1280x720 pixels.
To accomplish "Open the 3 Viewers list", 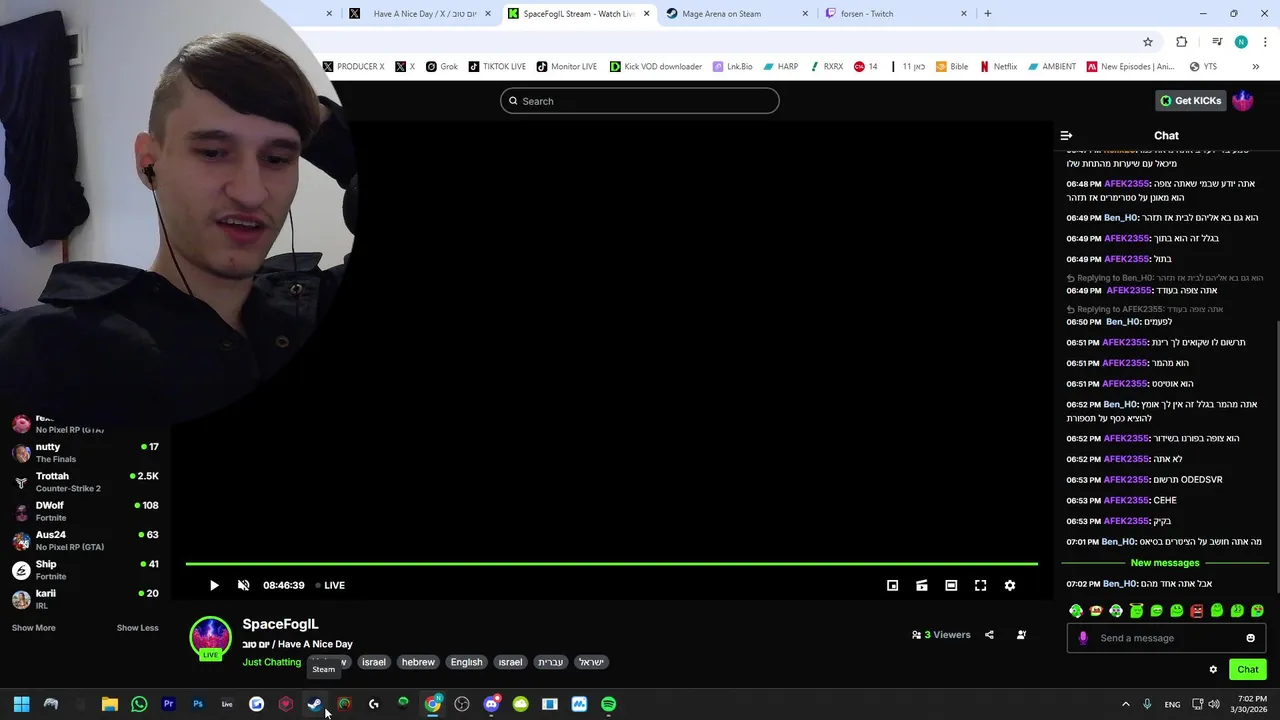I will click(x=941, y=635).
